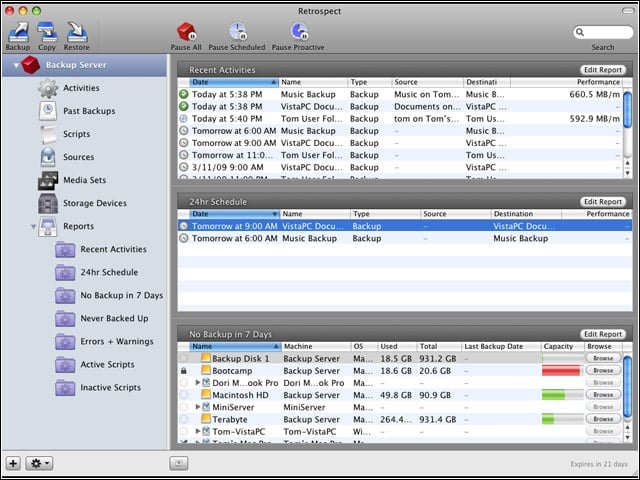
Task: Sort No Backup in 7 Days by Name
Action: 236,347
